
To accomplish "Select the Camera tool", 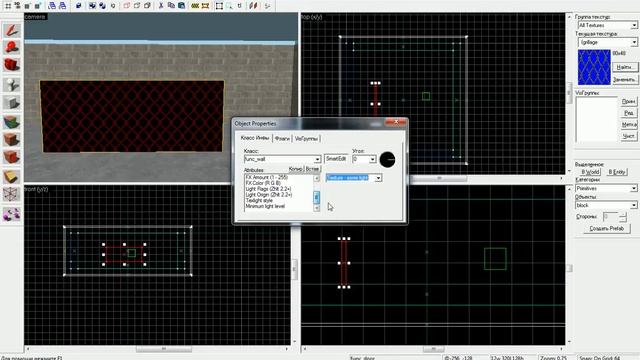I will point(11,64).
